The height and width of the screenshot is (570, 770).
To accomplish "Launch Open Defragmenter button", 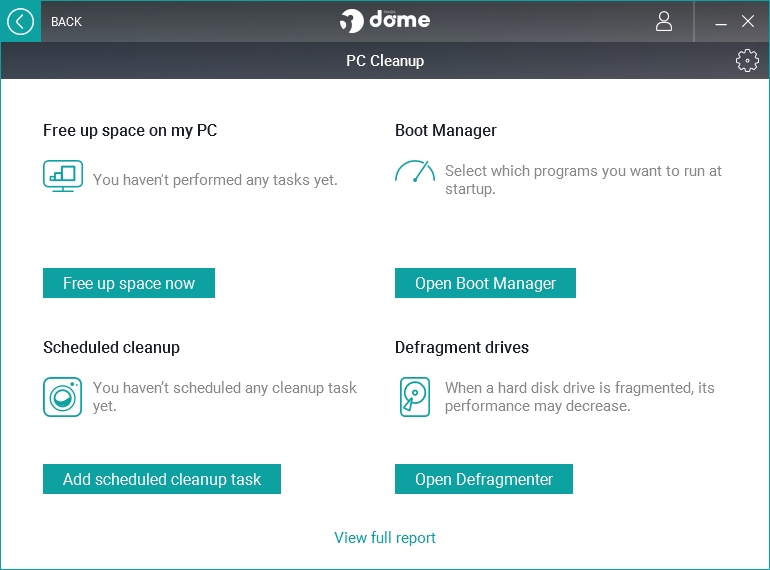I will [x=484, y=479].
